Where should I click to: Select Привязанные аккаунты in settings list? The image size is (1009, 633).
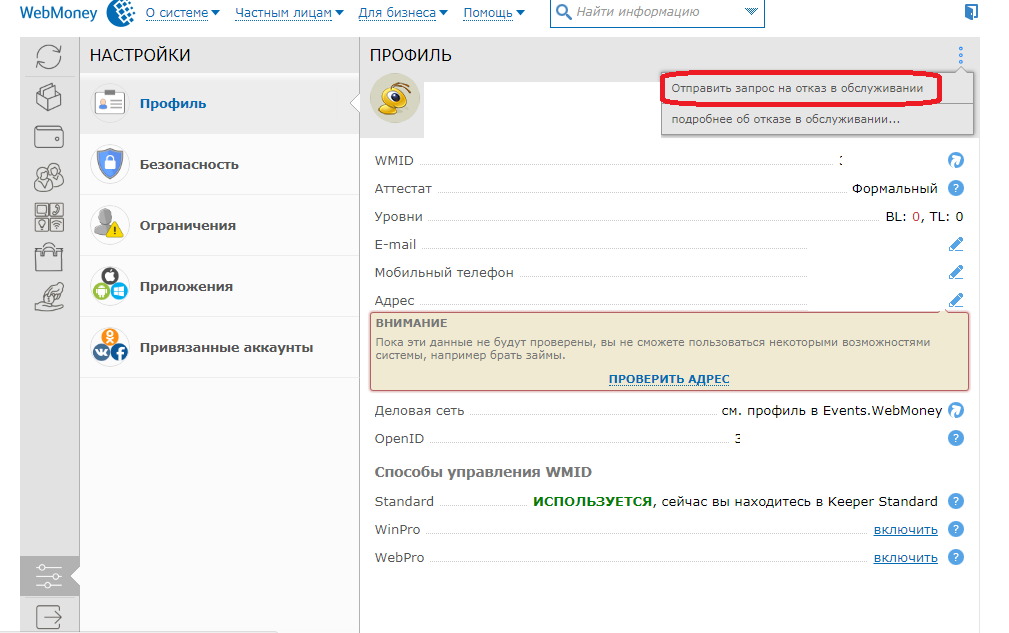219,348
